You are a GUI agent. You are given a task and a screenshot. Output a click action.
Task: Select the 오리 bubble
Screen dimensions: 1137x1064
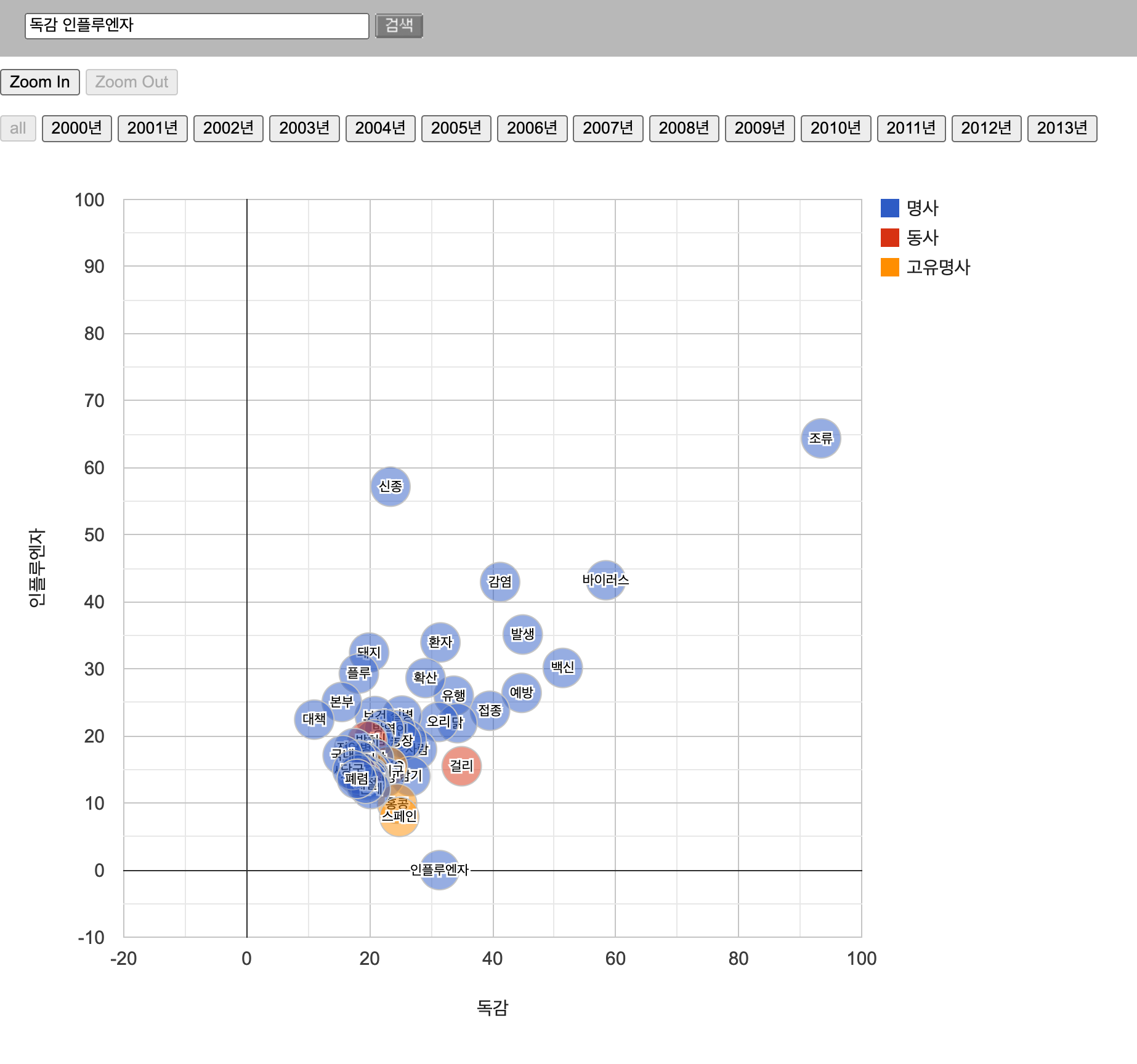click(438, 721)
